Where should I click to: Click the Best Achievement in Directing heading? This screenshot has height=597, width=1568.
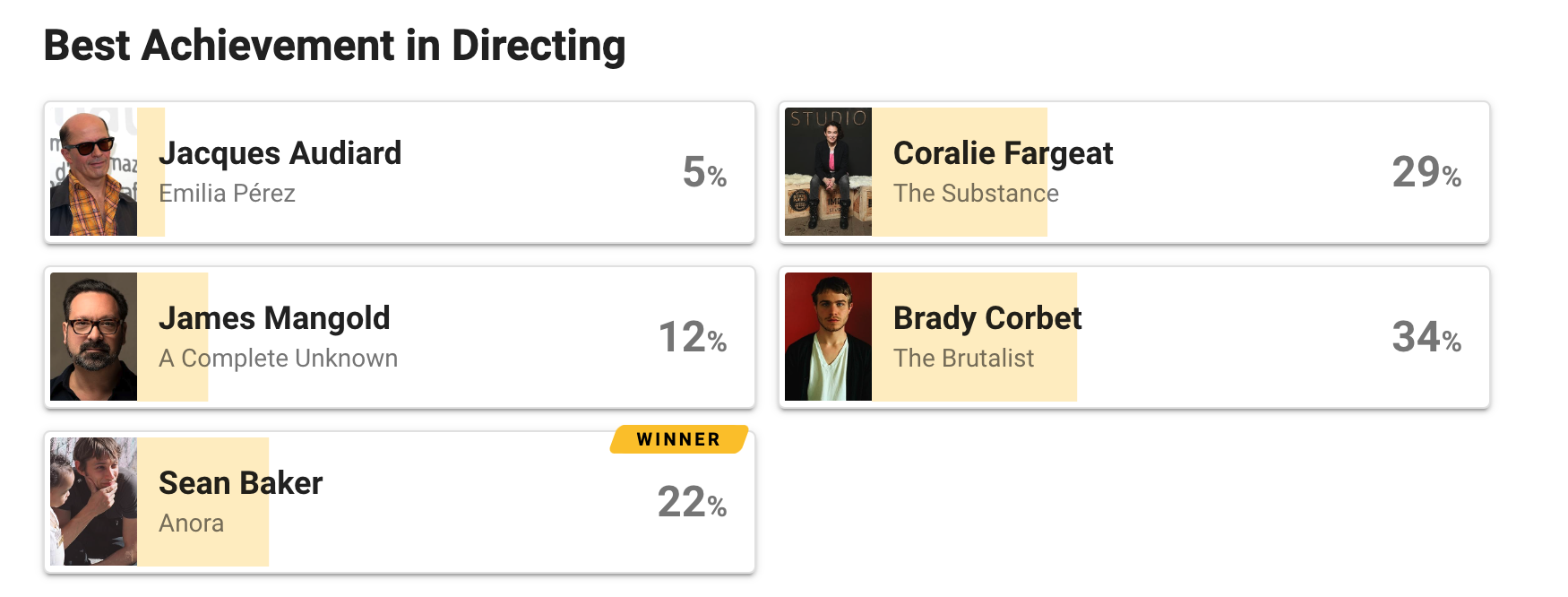(334, 46)
